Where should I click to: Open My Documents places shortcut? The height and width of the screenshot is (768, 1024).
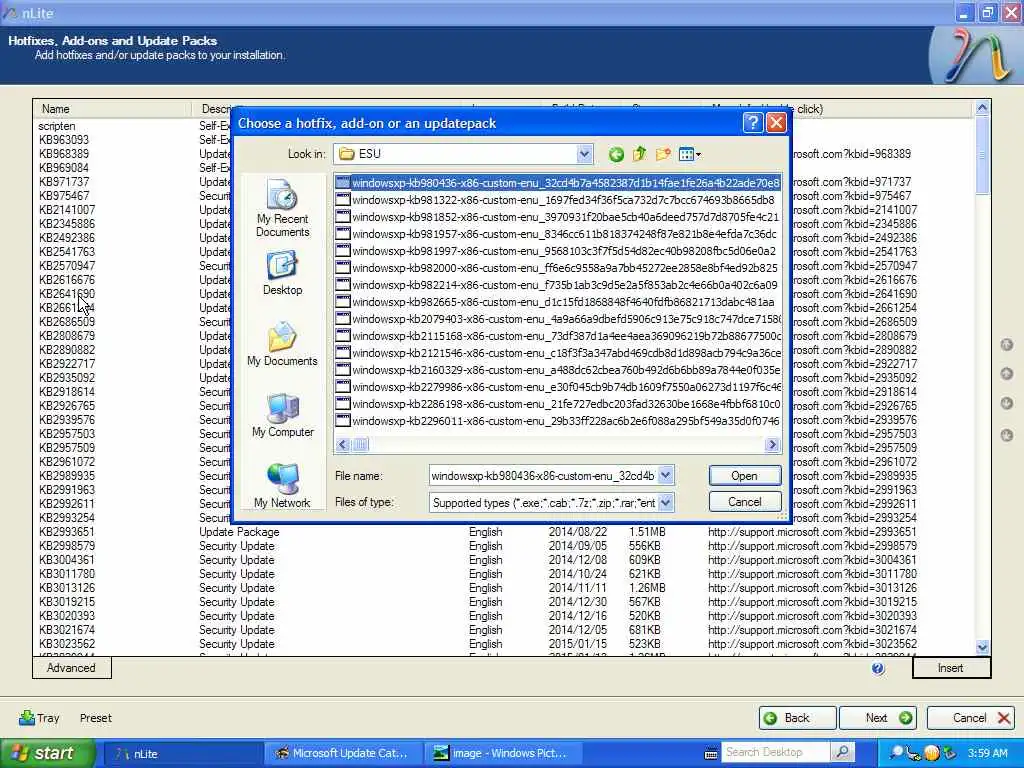point(282,344)
